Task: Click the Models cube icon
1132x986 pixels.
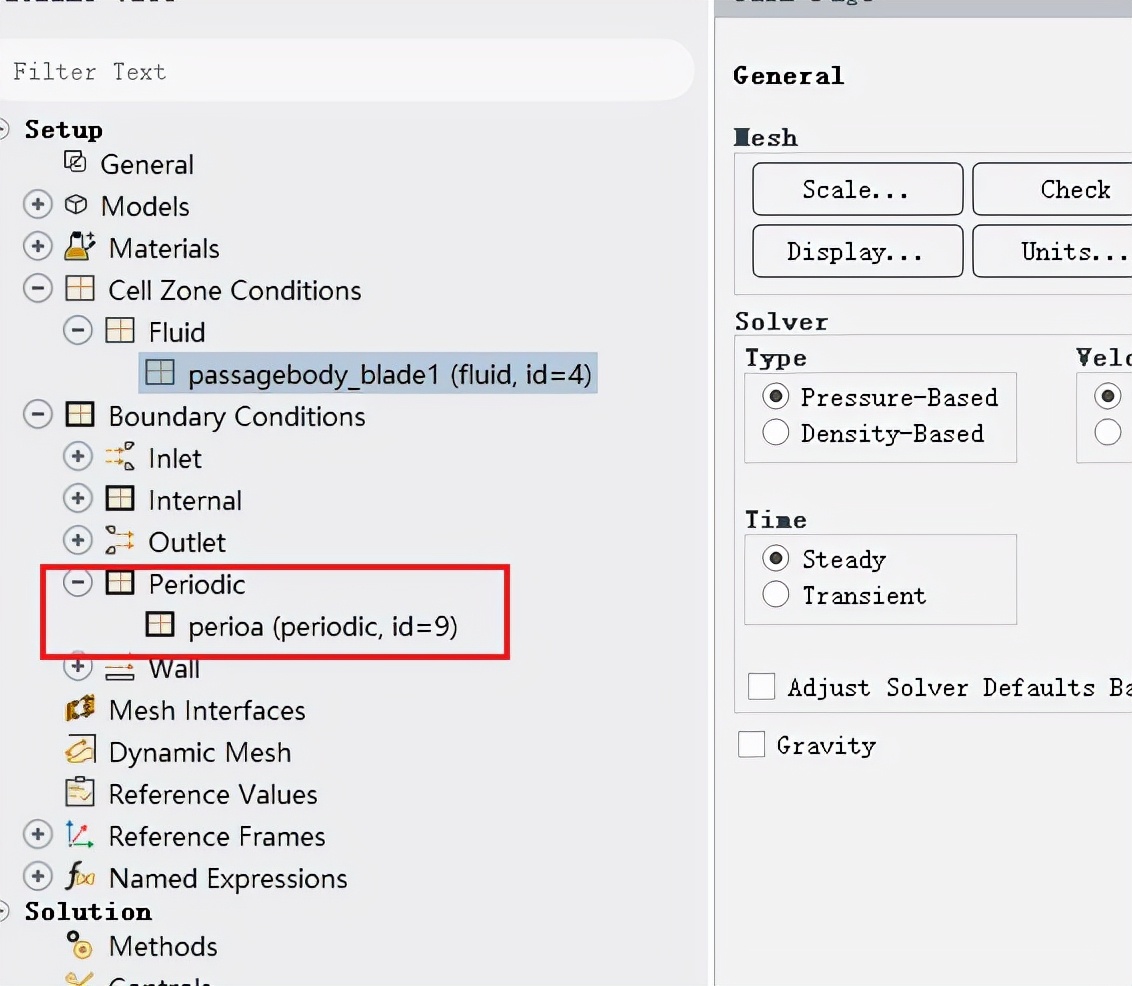Action: click(76, 205)
